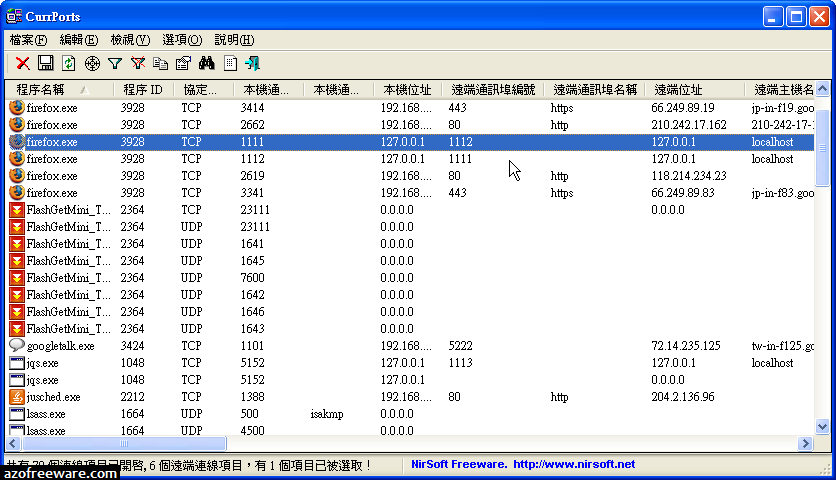Click firefox icon in port 2662 row
Screen dimensions: 836x480
click(x=17, y=125)
